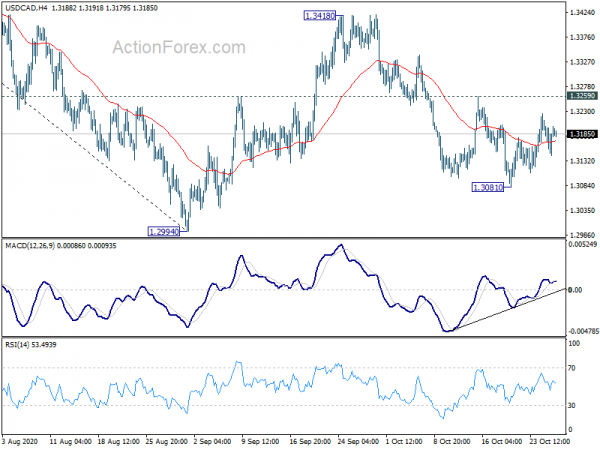Click the 11 Aug 04:00 date label
600x450 pixels.
(x=71, y=441)
